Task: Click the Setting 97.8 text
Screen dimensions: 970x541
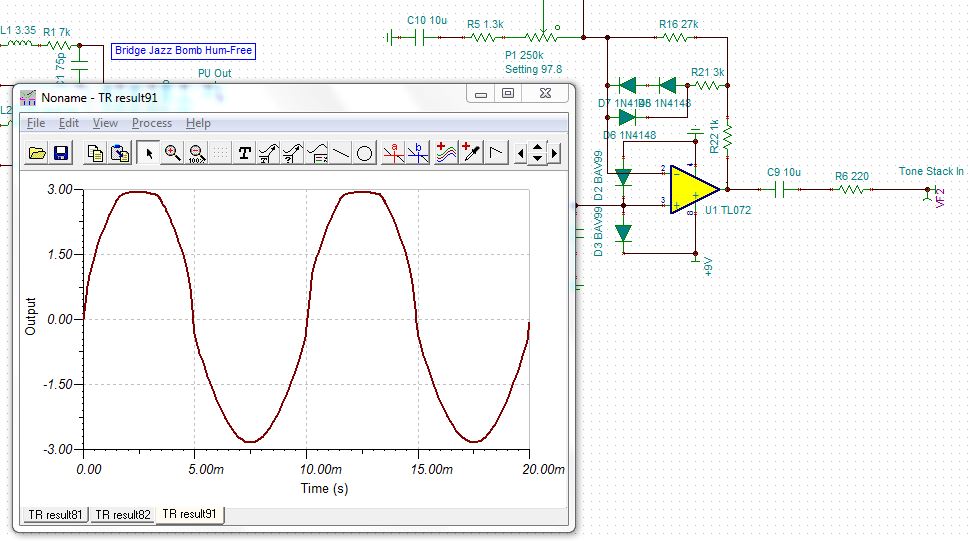Action: click(533, 69)
